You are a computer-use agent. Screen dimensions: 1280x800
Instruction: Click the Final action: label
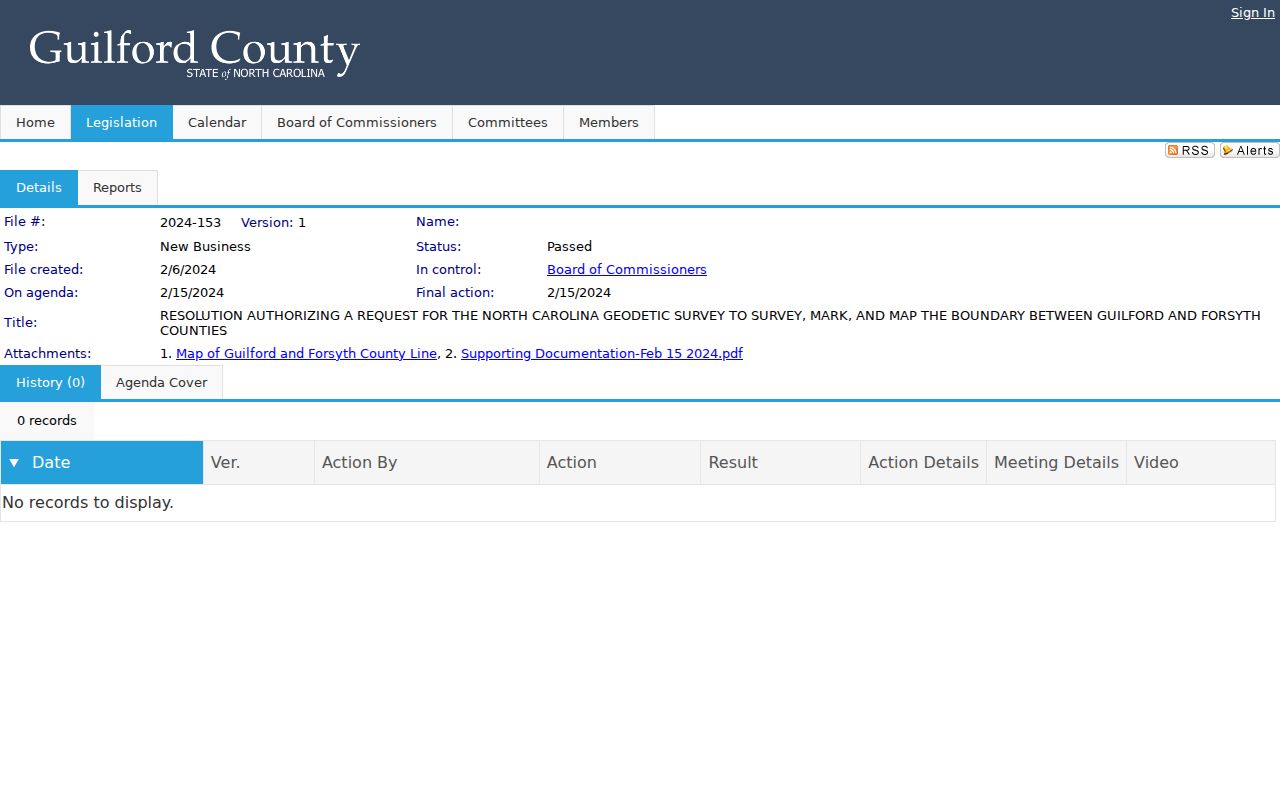[x=455, y=293]
